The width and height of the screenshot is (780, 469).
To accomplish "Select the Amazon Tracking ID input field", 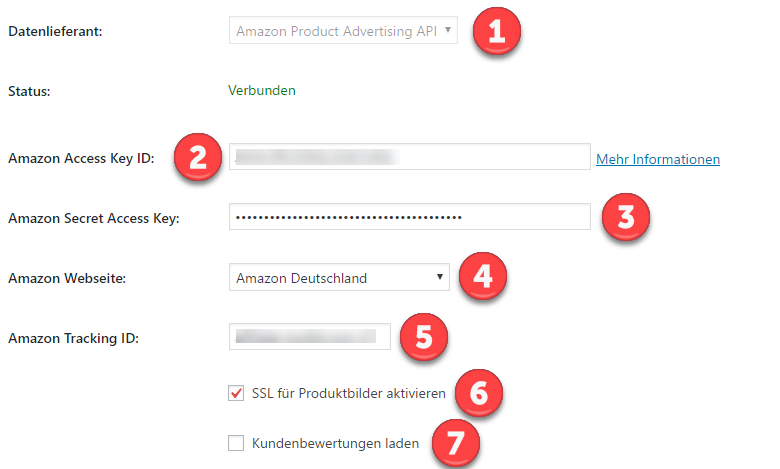I will click(x=308, y=338).
